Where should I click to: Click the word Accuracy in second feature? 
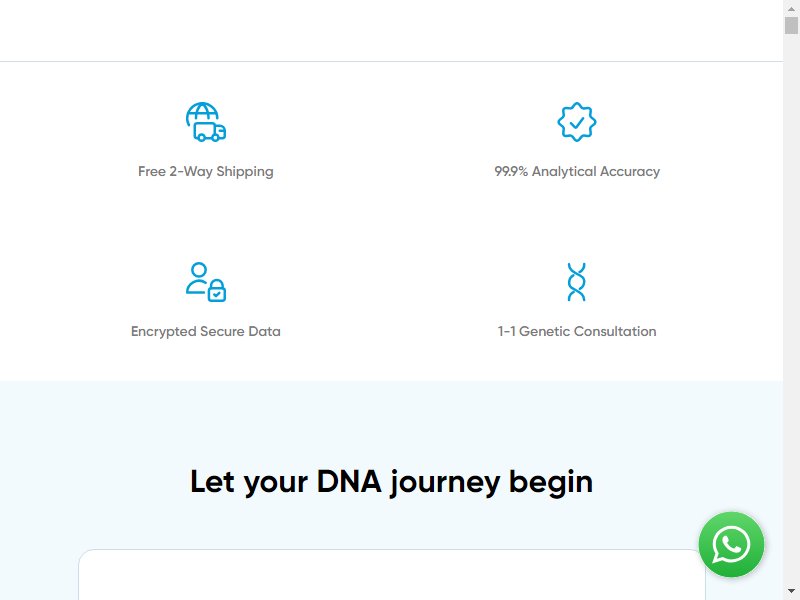(x=630, y=171)
